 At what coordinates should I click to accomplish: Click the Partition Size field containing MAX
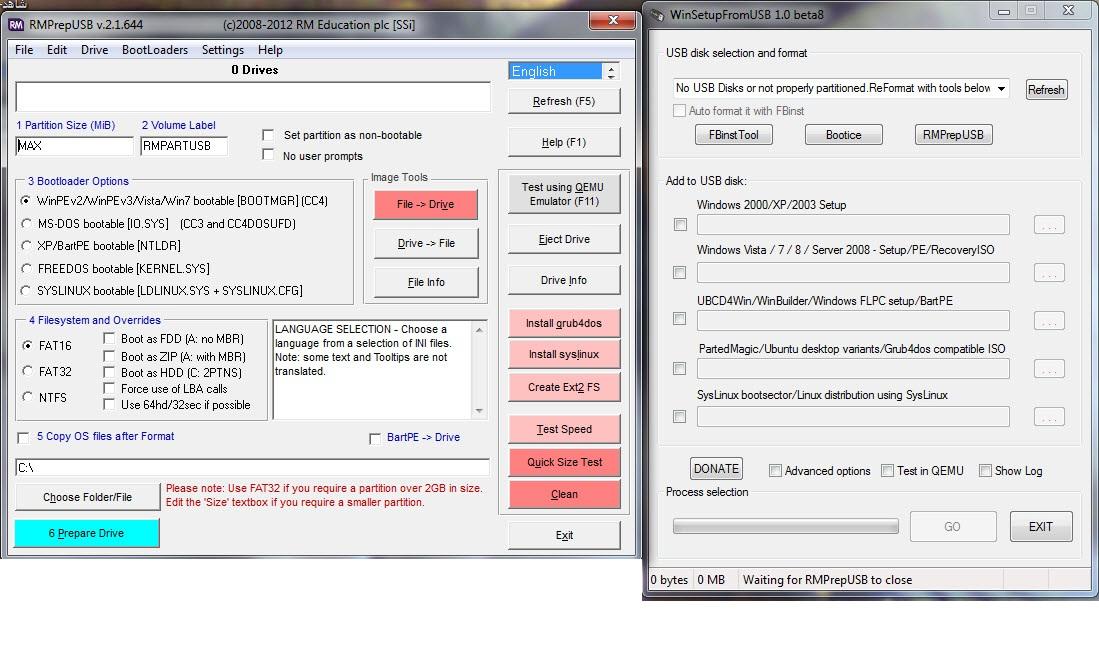74,146
